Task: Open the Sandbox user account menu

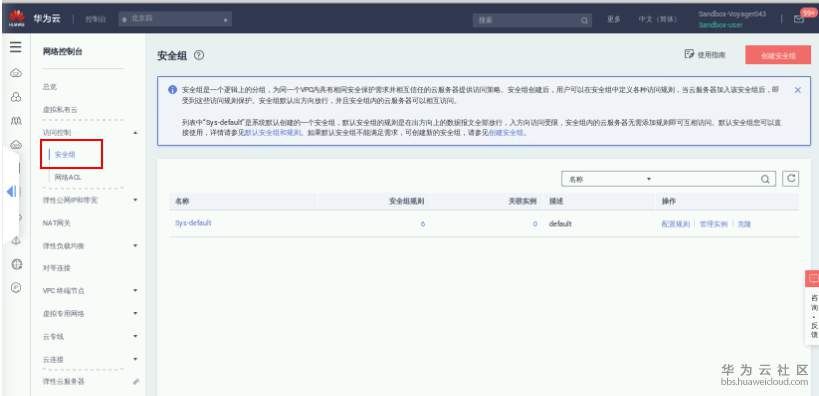Action: 732,19
